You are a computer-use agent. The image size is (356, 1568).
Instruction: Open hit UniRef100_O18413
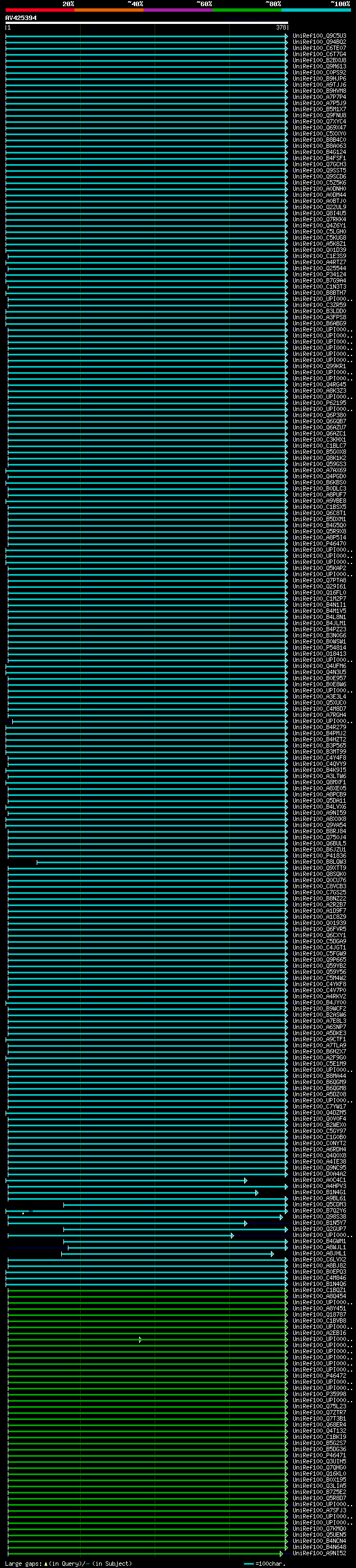click(x=319, y=654)
